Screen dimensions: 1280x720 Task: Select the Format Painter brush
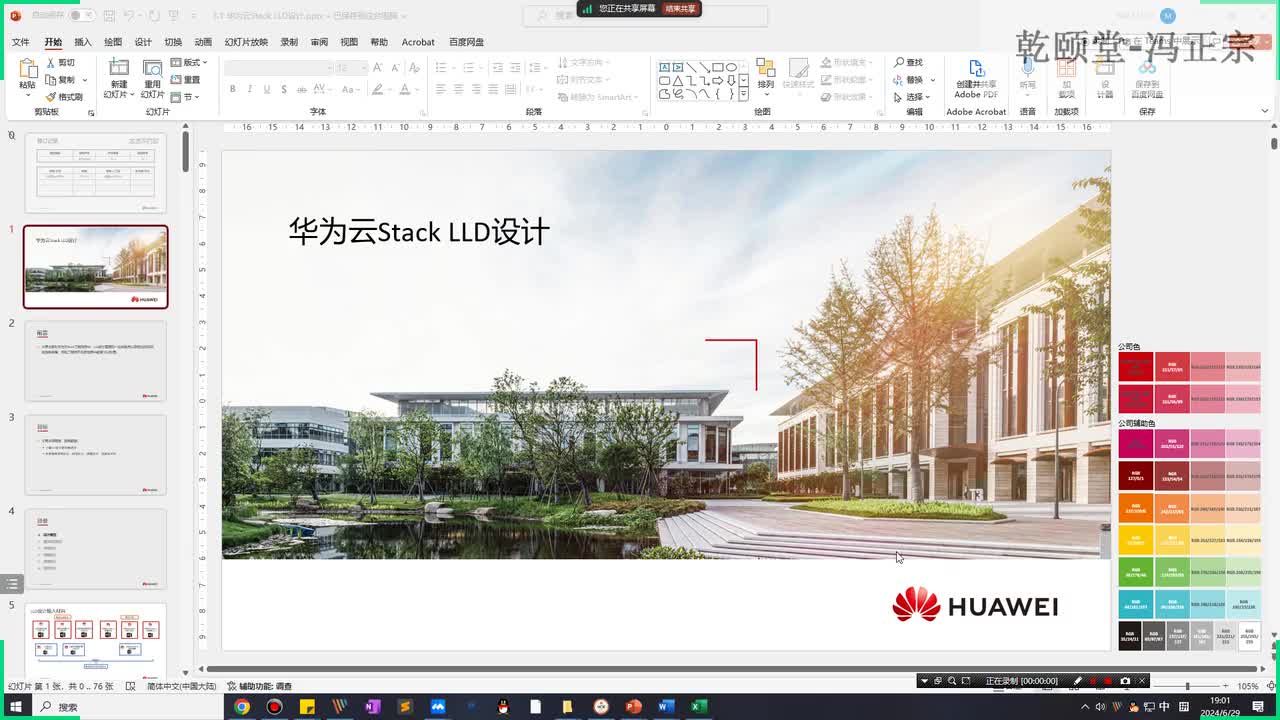tap(51, 96)
